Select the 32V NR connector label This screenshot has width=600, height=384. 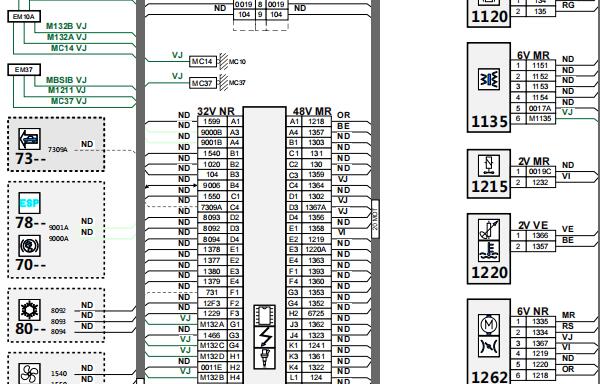(x=216, y=111)
